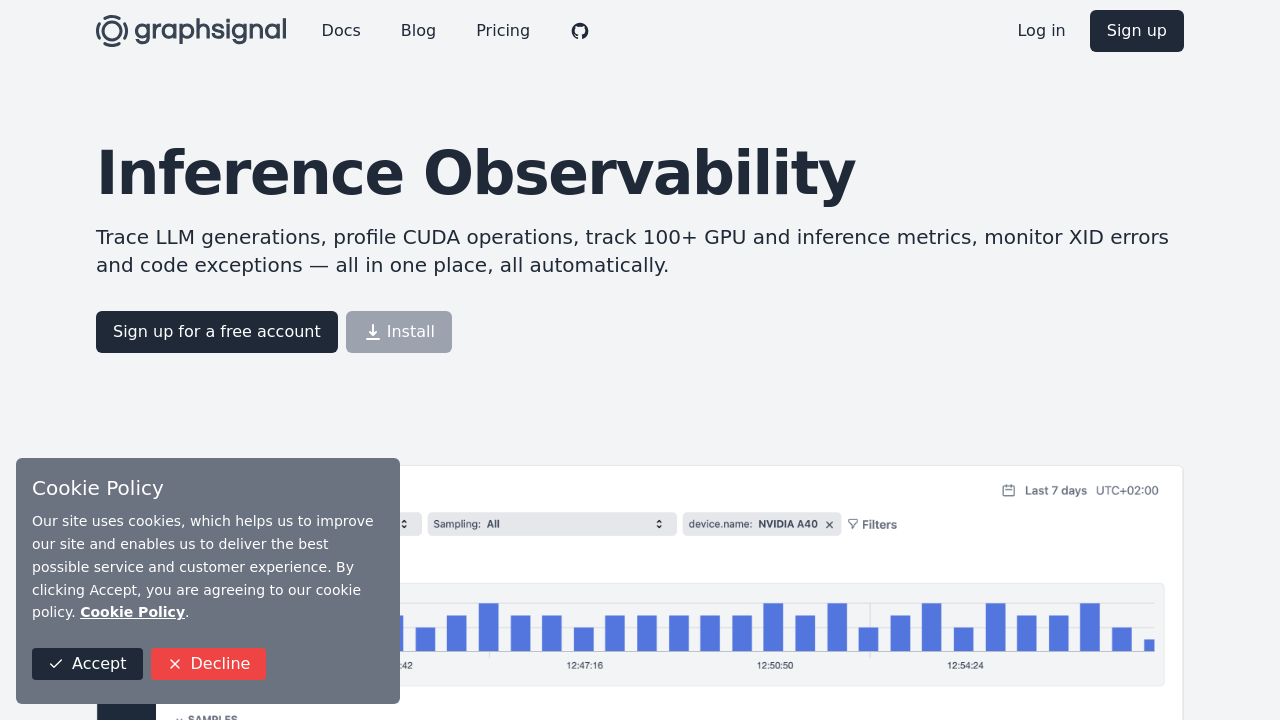Click the calendar icon beside Last 7 days
Viewport: 1280px width, 720px height.
click(x=1009, y=490)
